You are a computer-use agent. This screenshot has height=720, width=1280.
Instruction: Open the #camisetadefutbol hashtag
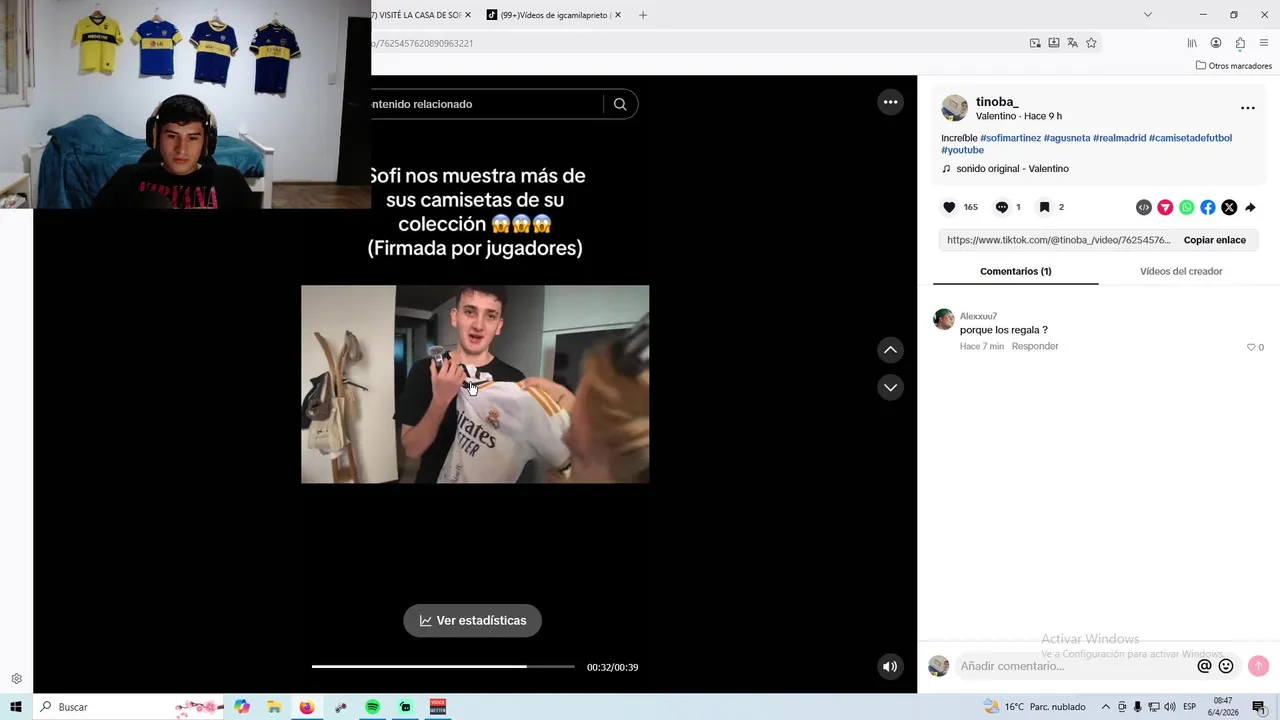[x=1190, y=138]
